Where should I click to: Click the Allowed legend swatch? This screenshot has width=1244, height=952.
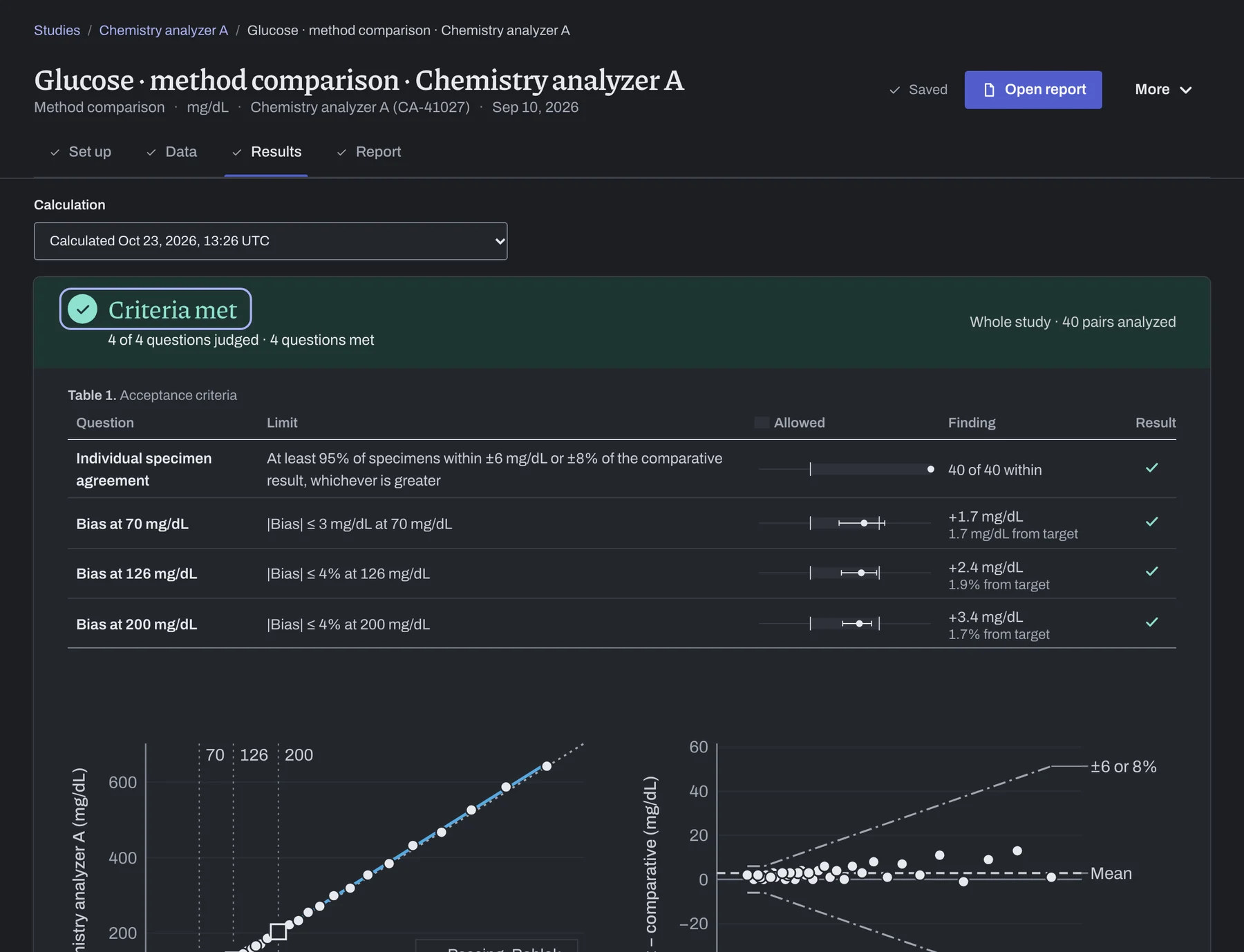pyautogui.click(x=762, y=423)
